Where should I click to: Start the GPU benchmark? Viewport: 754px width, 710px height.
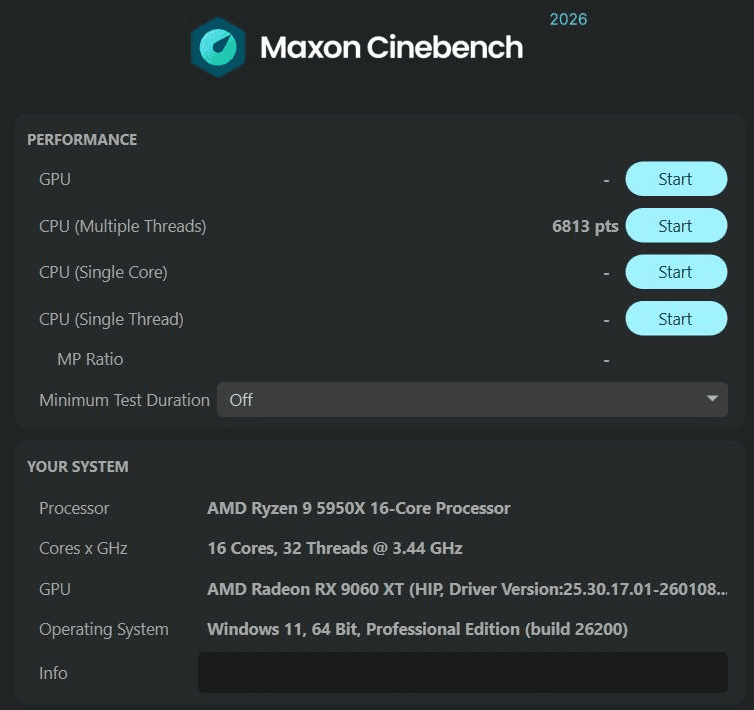(675, 179)
